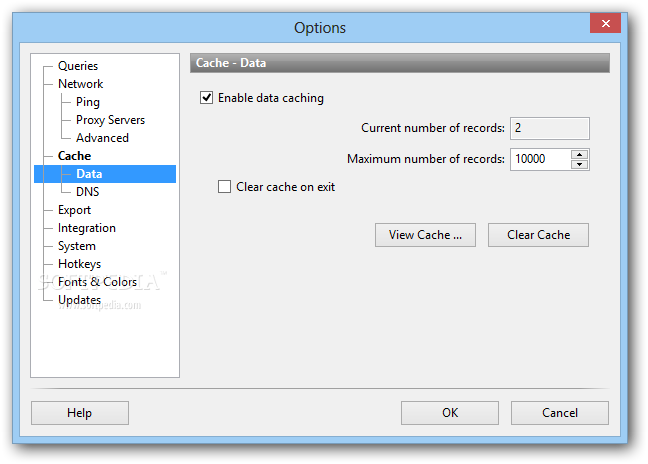Viewport: 648px width, 464px height.
Task: Increase maximum number of records spinner
Action: 579,154
